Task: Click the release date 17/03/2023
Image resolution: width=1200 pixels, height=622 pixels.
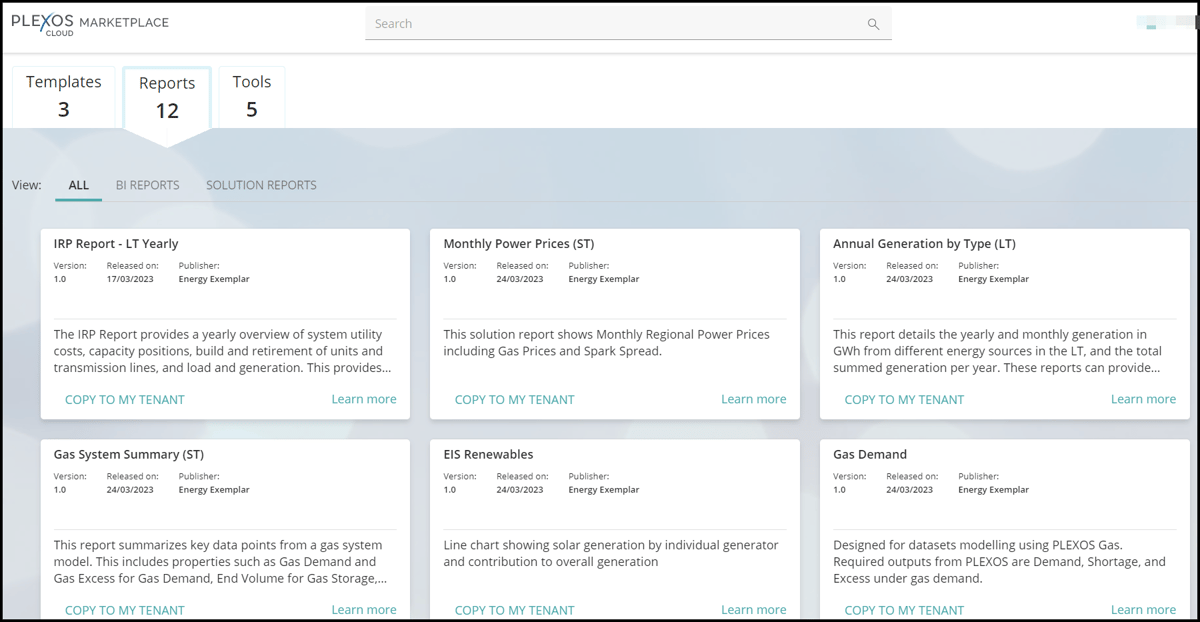Action: (130, 279)
